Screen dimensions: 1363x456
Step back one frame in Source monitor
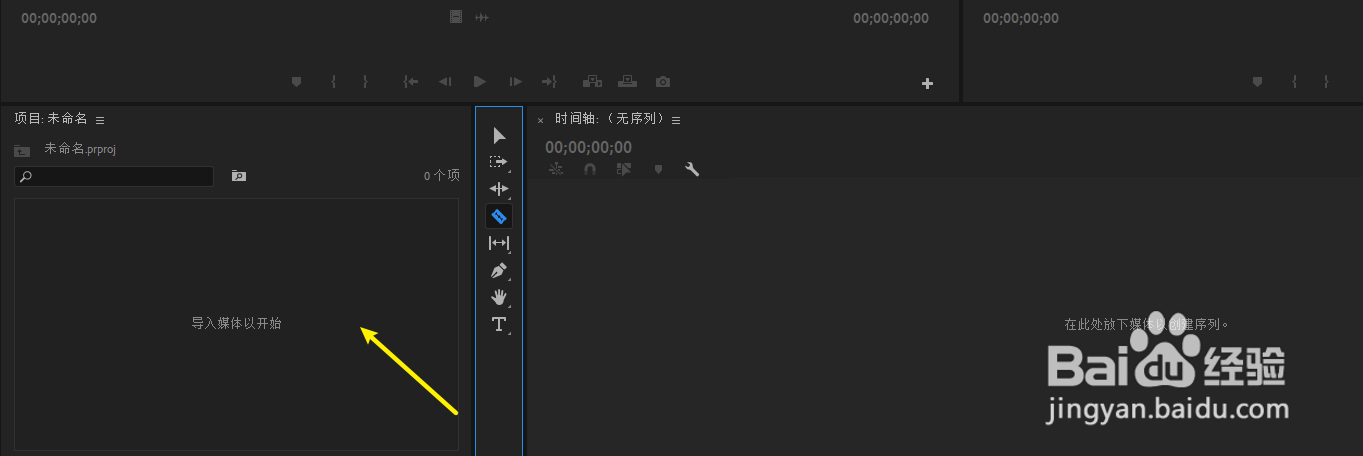point(445,82)
